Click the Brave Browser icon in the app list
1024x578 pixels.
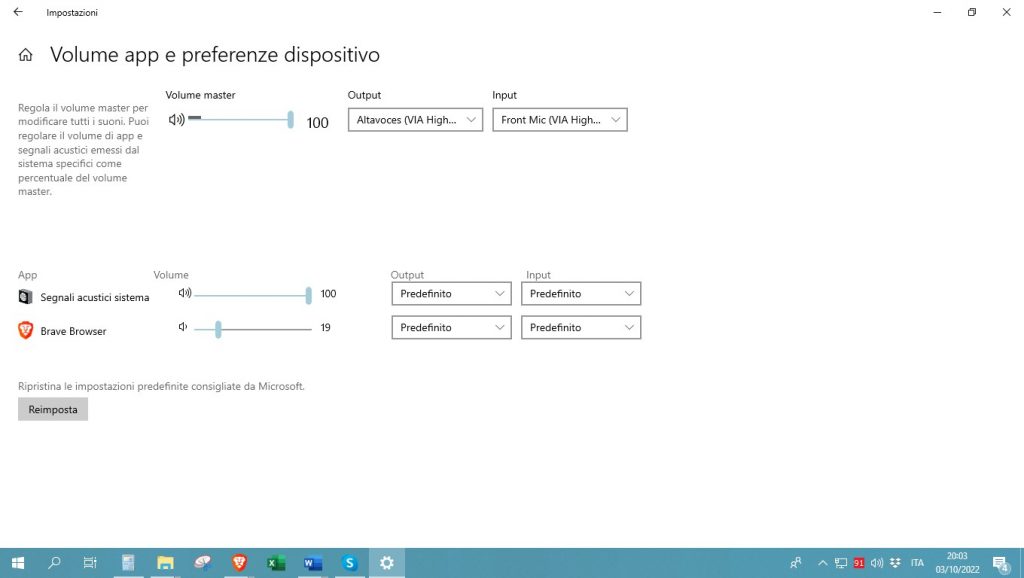[24, 330]
